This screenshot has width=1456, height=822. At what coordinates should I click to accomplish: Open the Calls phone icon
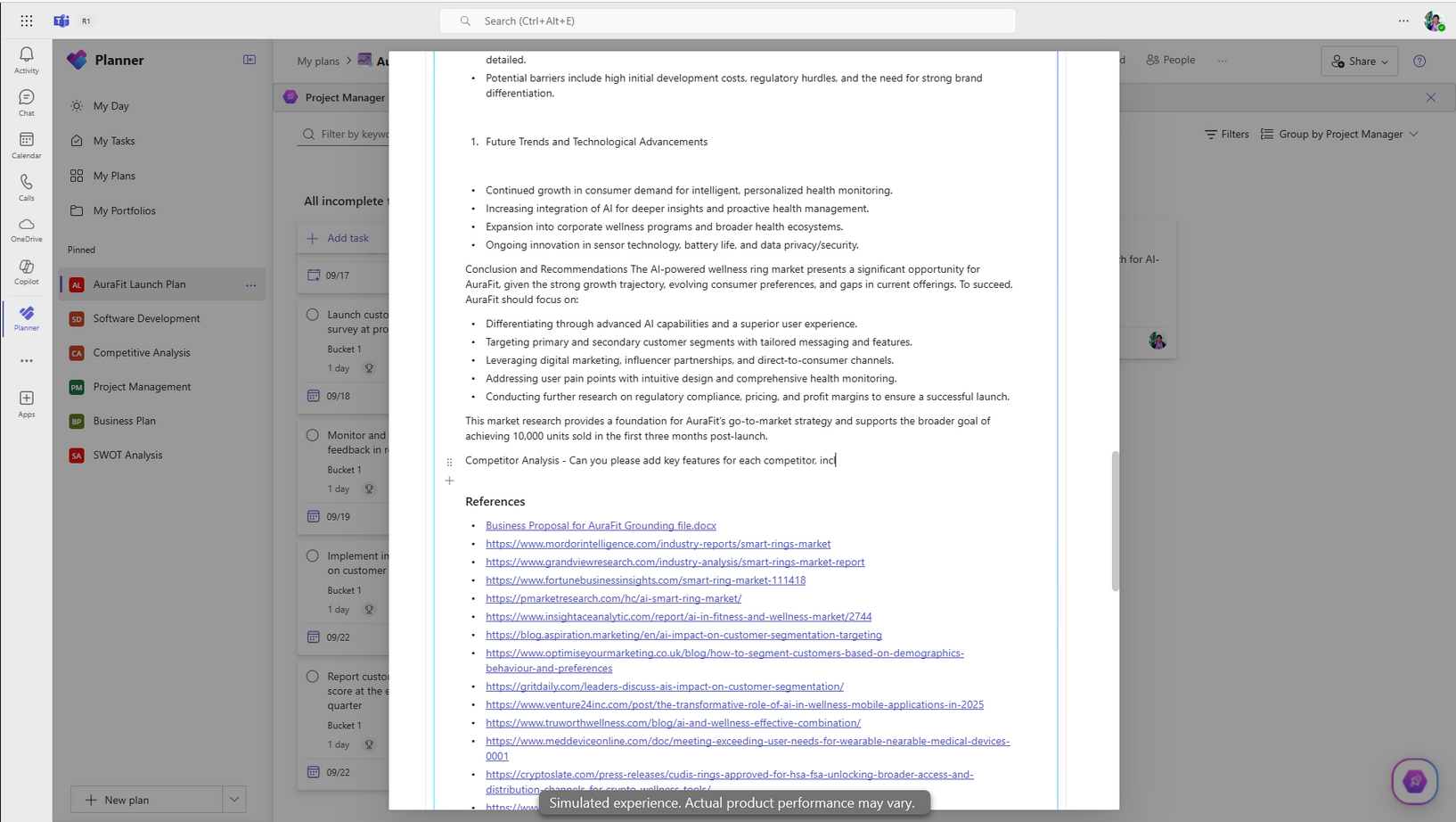[x=27, y=187]
